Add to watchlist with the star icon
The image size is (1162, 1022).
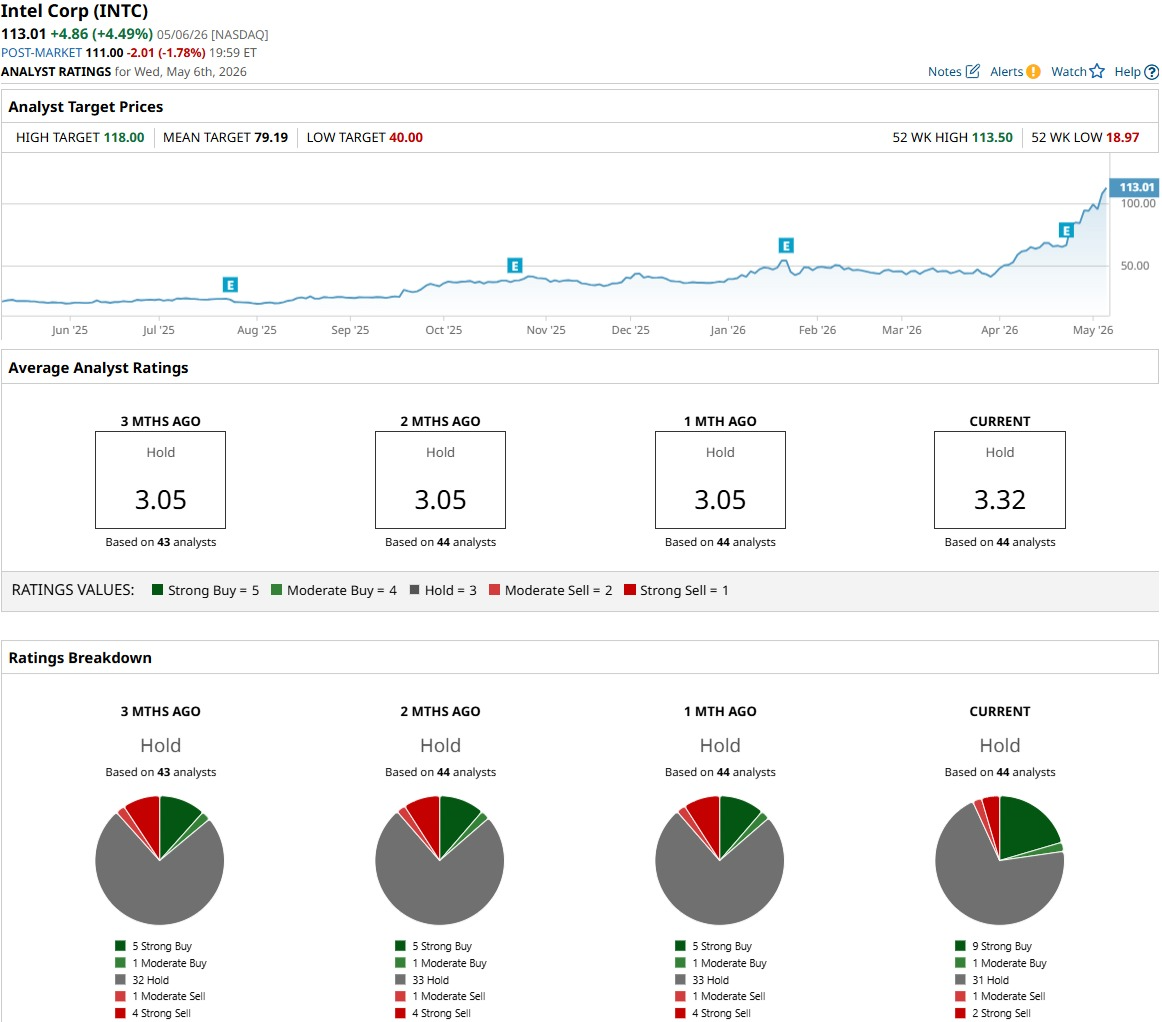click(x=1097, y=71)
